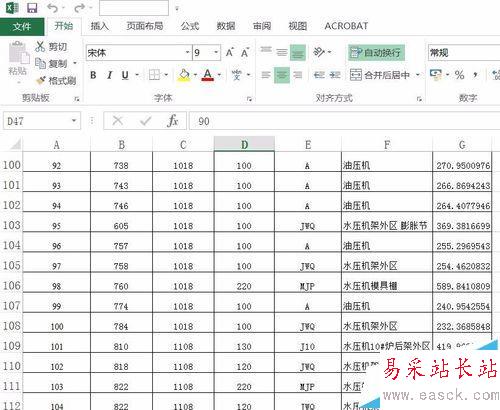This screenshot has width=500, height=410.
Task: Select column D header
Action: [244, 145]
